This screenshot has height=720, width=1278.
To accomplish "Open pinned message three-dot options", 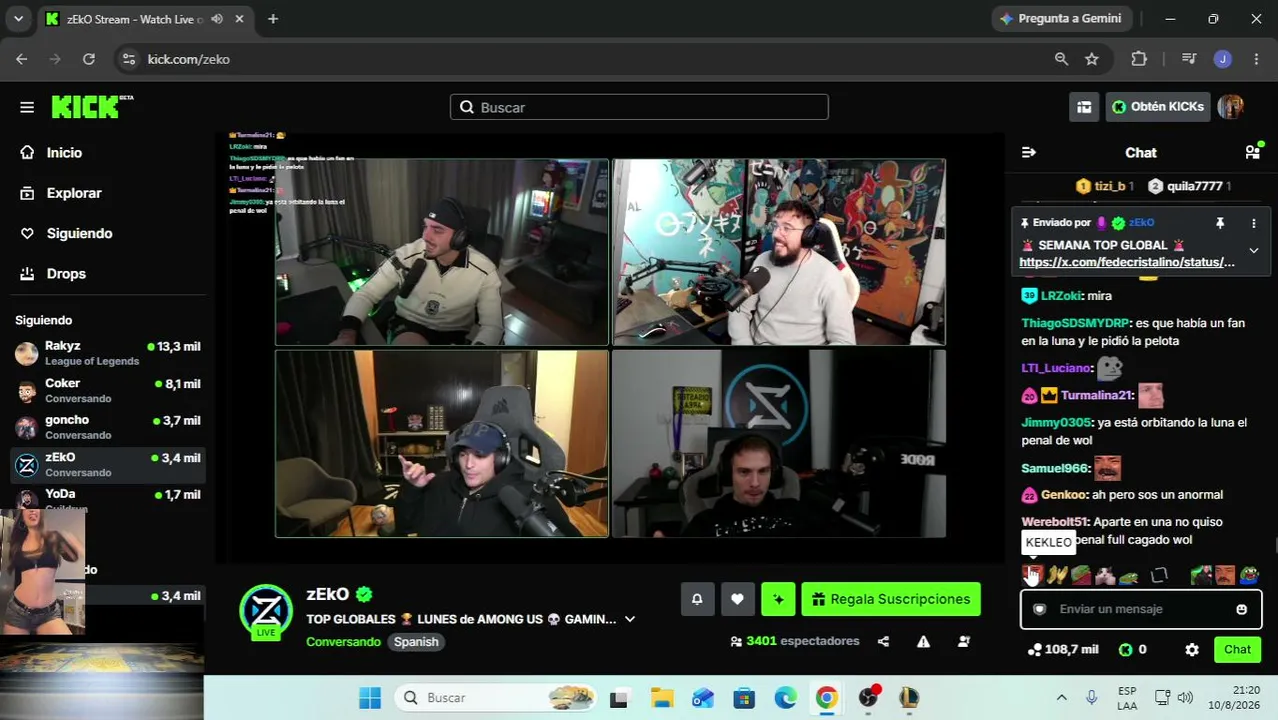I will pos(1253,223).
